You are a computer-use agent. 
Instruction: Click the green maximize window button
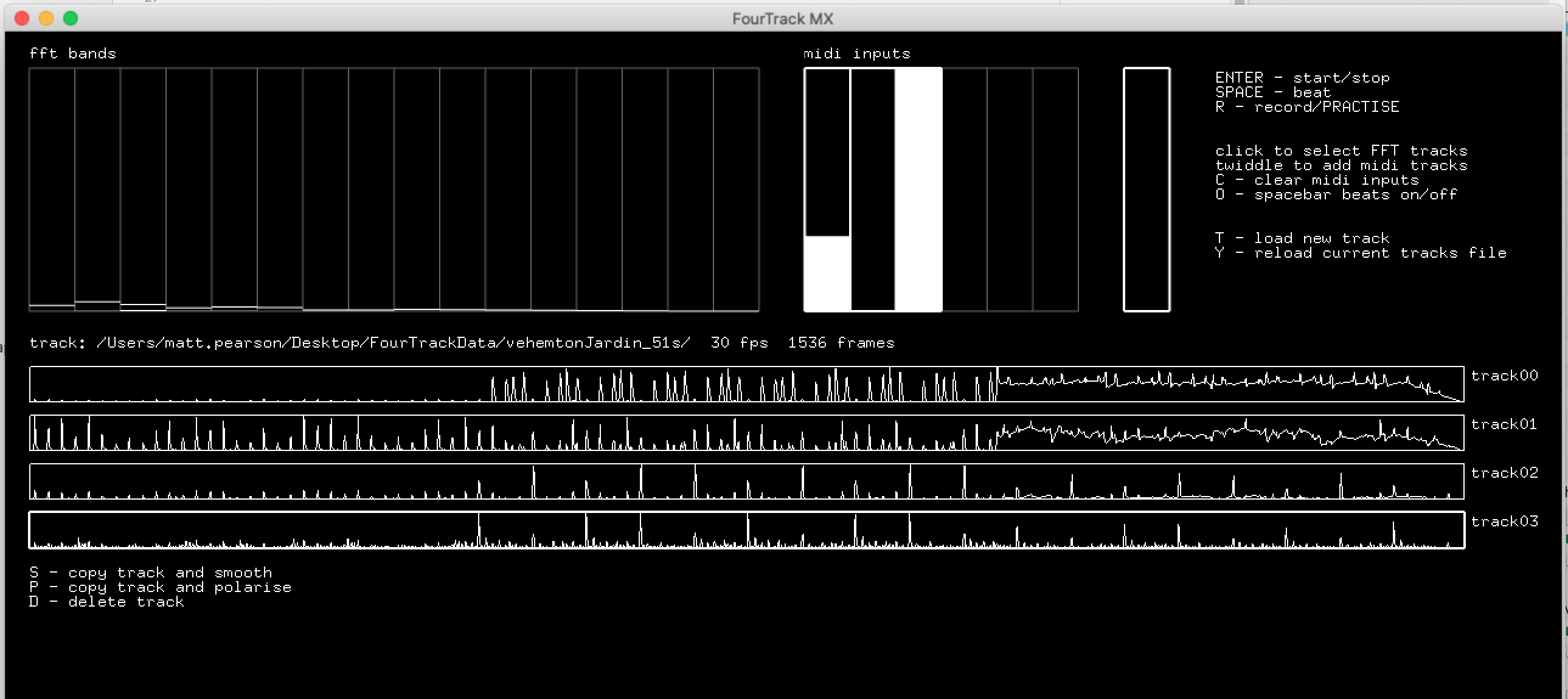pos(71,18)
